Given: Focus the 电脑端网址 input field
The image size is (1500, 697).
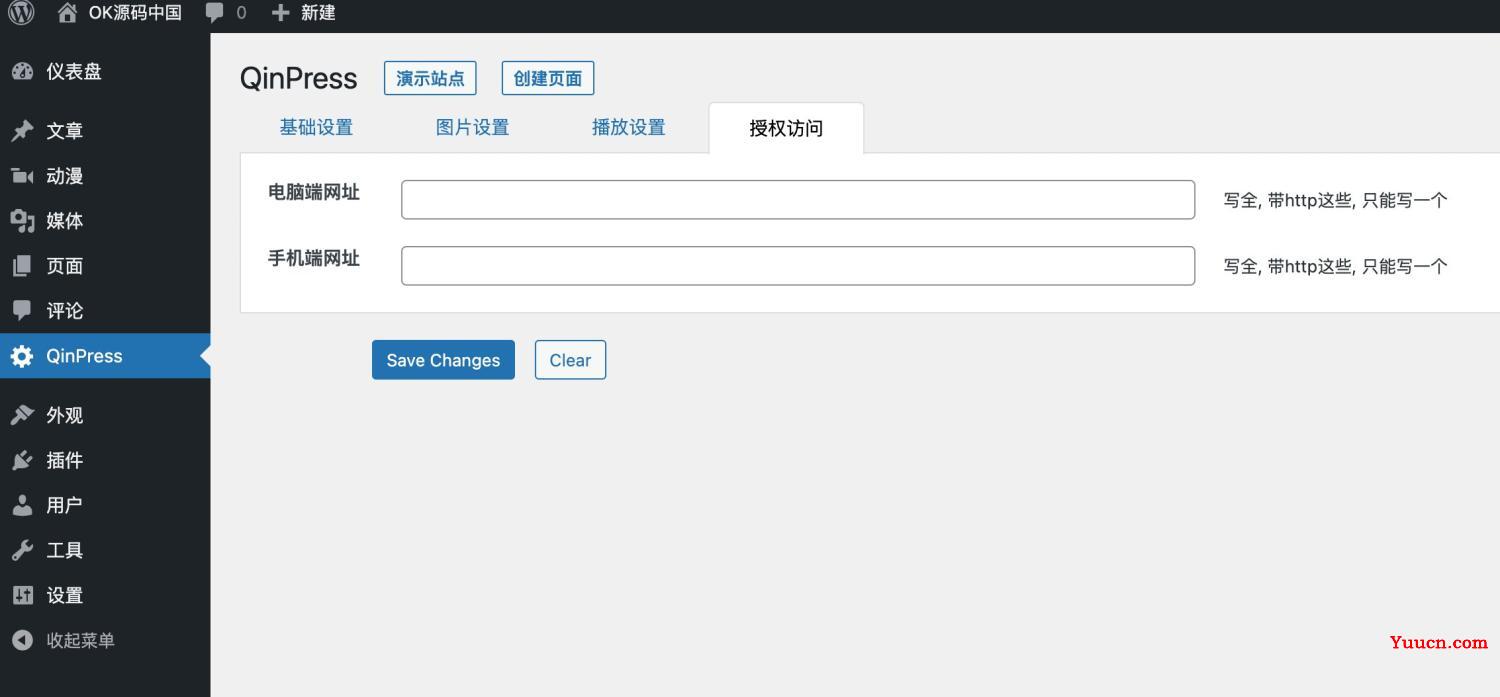Looking at the screenshot, I should 798,200.
